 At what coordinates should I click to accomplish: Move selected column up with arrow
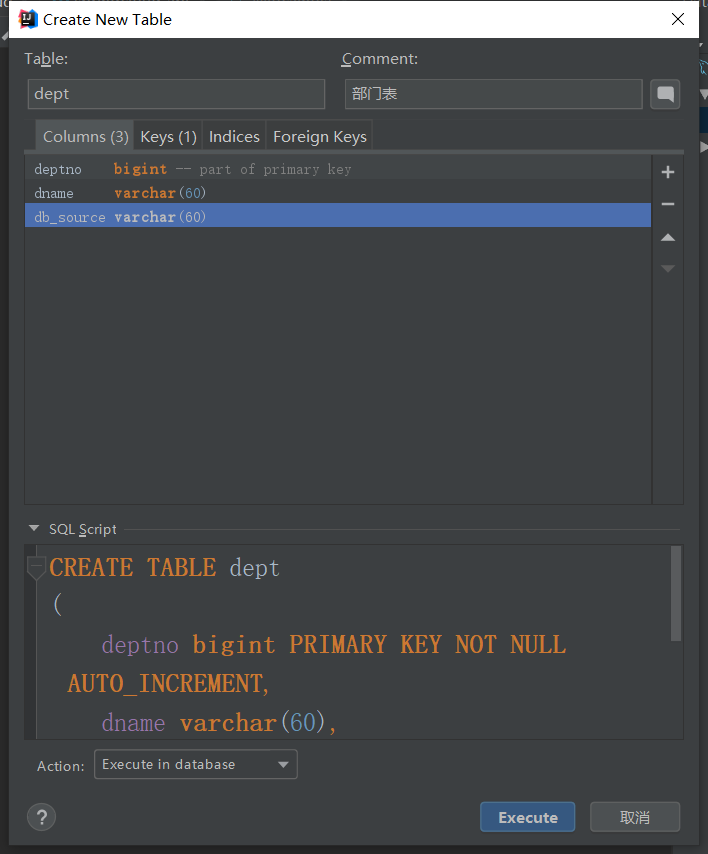[668, 237]
